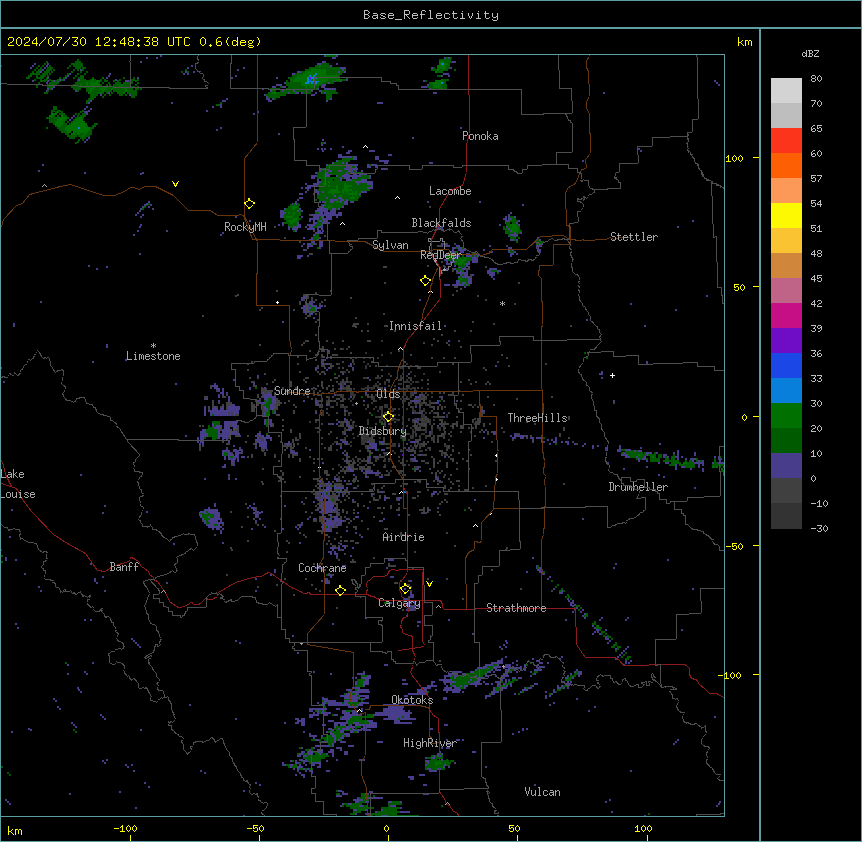Click the dBZ legend heading
Viewport: 862px width, 842px height.
[810, 53]
